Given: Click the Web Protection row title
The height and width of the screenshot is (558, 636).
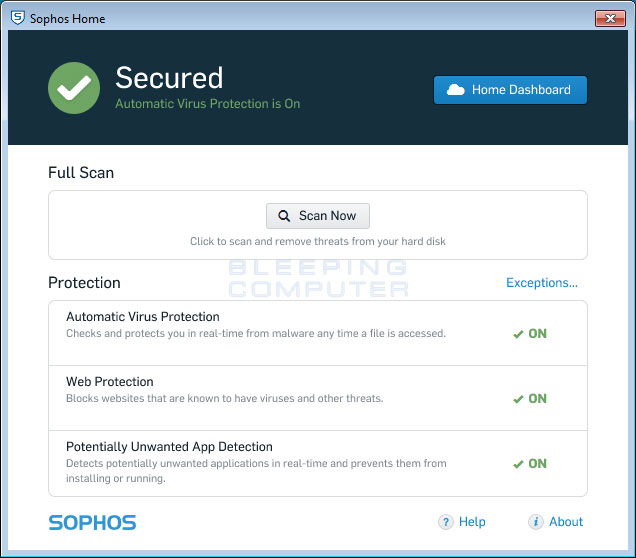Looking at the screenshot, I should tap(110, 382).
